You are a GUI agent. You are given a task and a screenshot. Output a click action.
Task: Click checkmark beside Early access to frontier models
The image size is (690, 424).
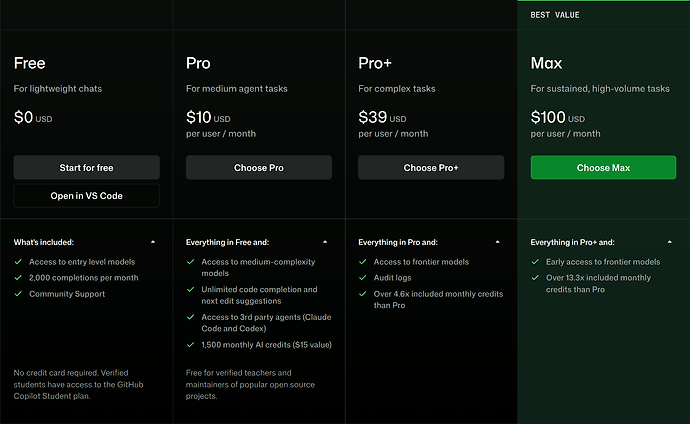pyautogui.click(x=535, y=262)
